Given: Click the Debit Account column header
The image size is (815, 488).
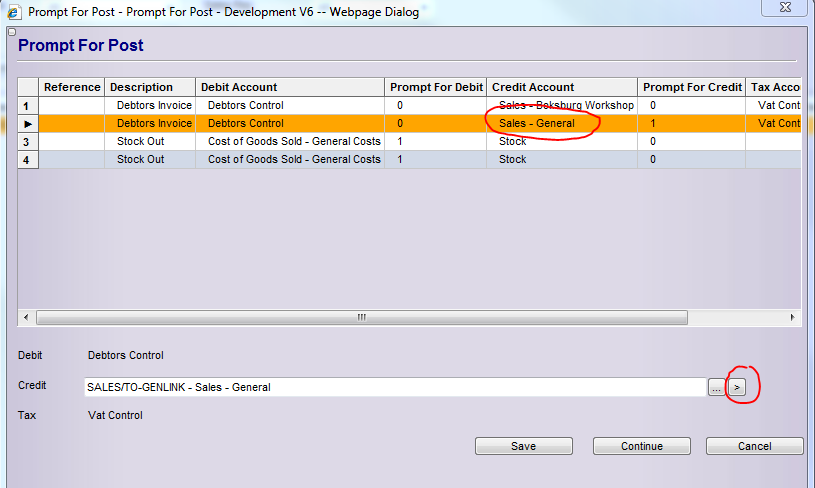Looking at the screenshot, I should [289, 87].
